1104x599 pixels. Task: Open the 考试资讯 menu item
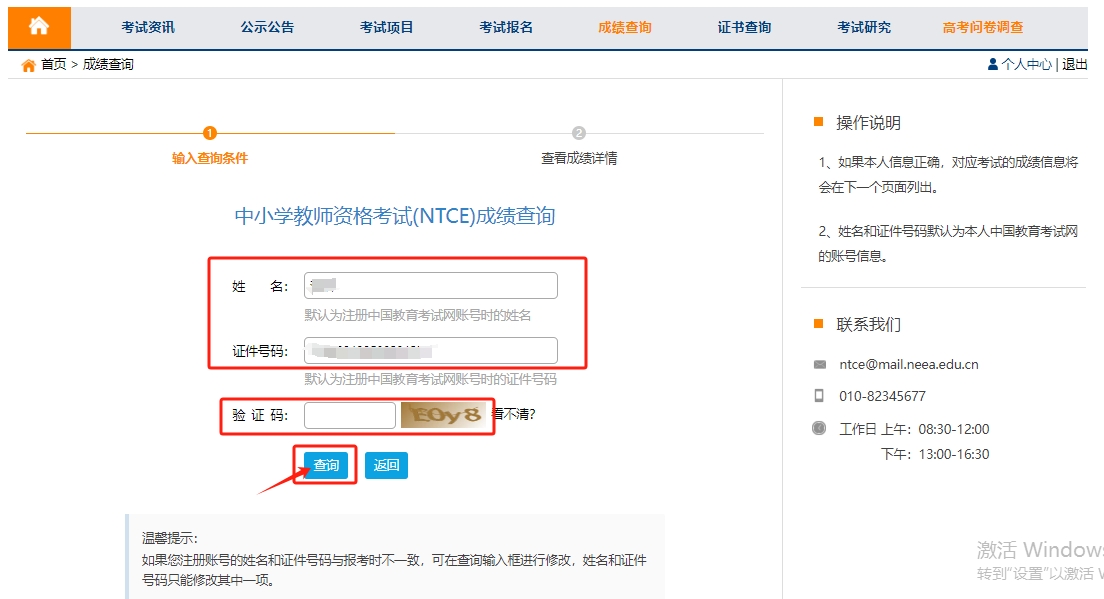[x=147, y=27]
